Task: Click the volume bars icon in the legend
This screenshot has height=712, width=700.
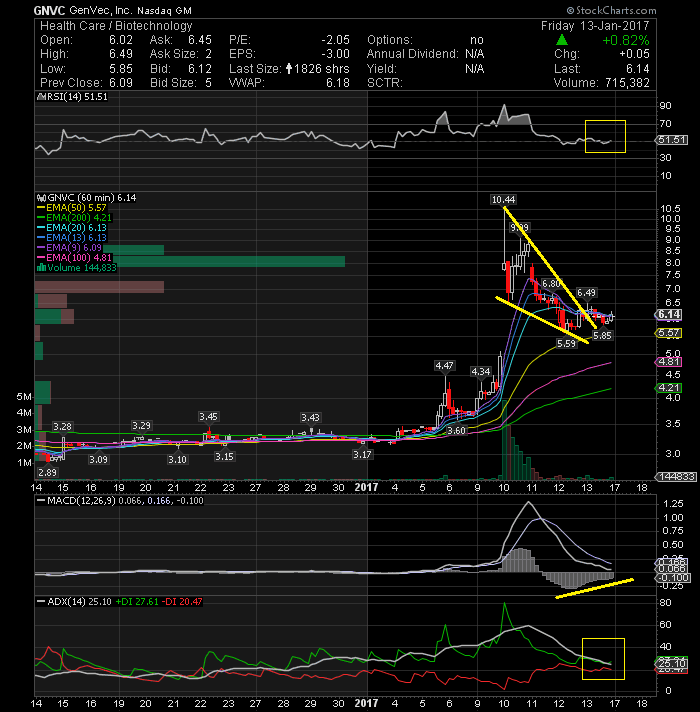Action: (41, 267)
